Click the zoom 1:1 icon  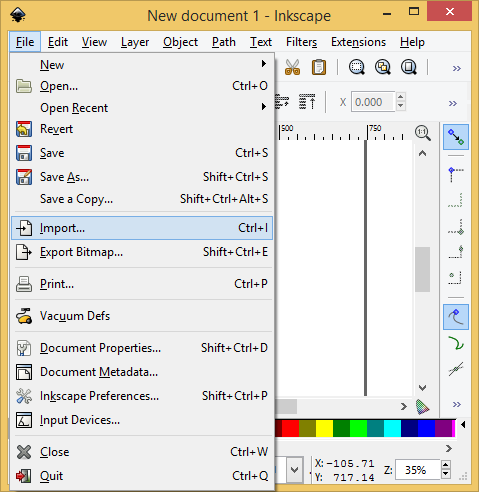[423, 133]
